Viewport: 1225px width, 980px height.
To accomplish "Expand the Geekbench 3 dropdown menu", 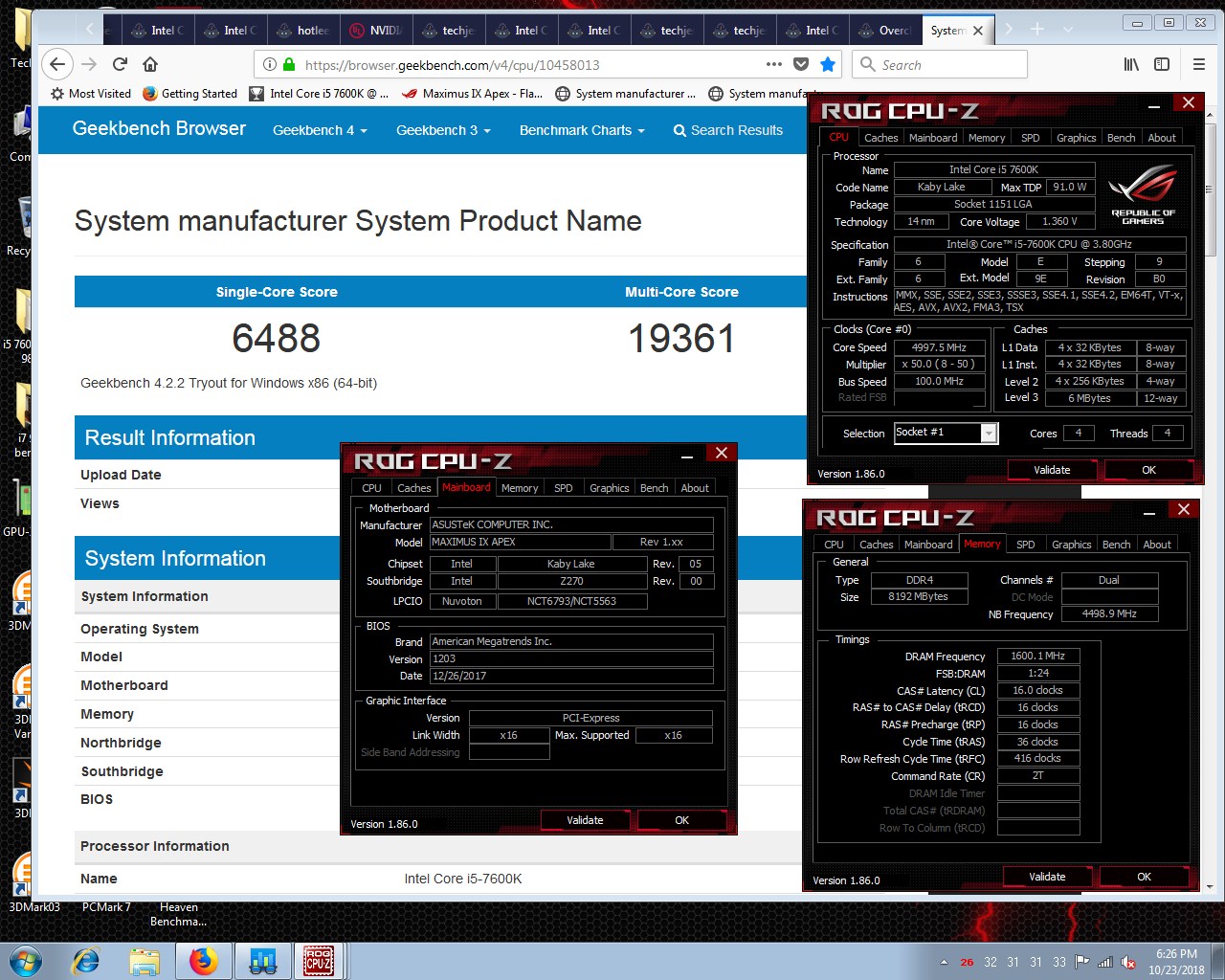I will point(443,130).
